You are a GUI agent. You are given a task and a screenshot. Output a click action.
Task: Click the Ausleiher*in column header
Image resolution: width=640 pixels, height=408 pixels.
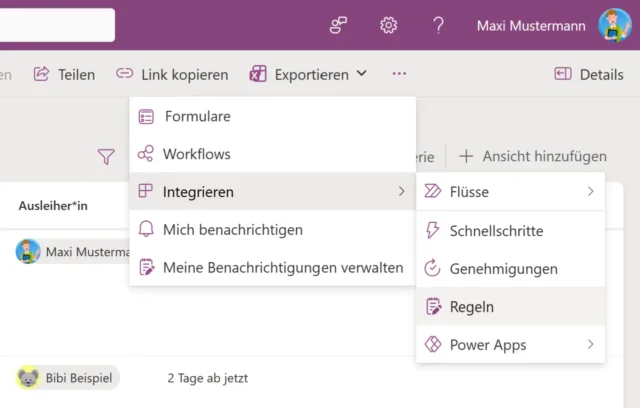coord(53,206)
